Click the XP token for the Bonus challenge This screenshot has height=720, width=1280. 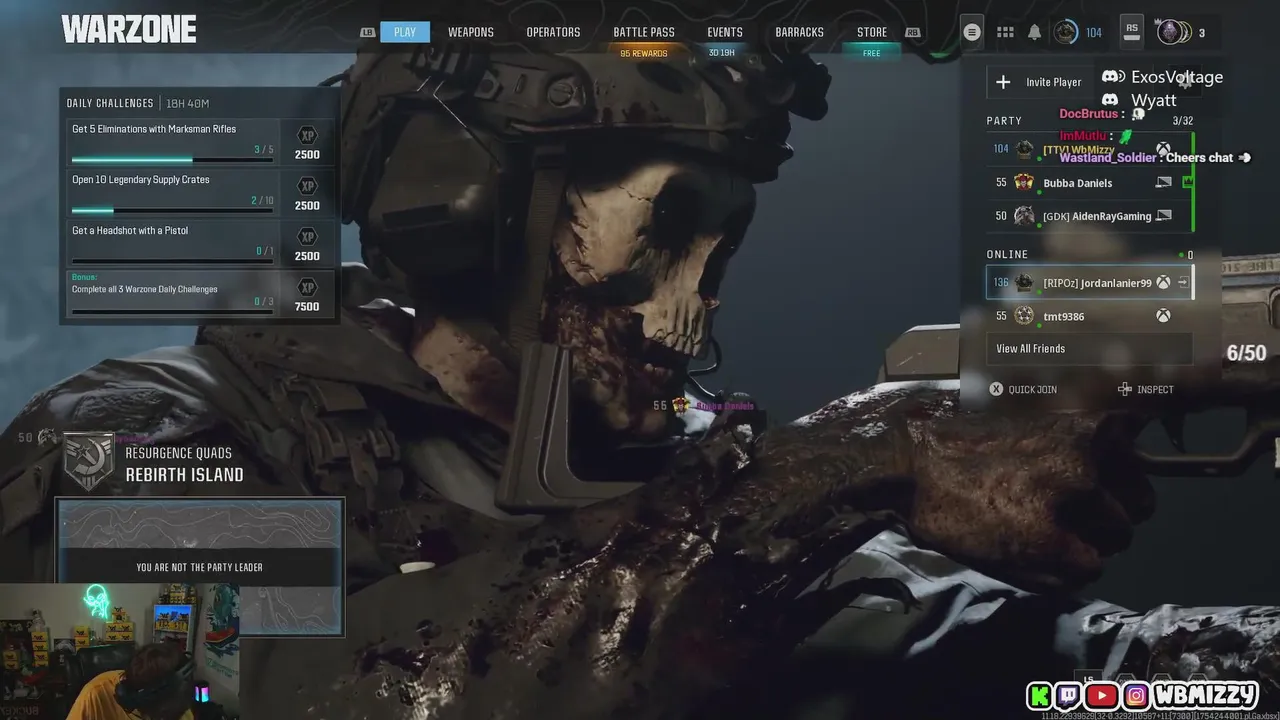[x=307, y=287]
